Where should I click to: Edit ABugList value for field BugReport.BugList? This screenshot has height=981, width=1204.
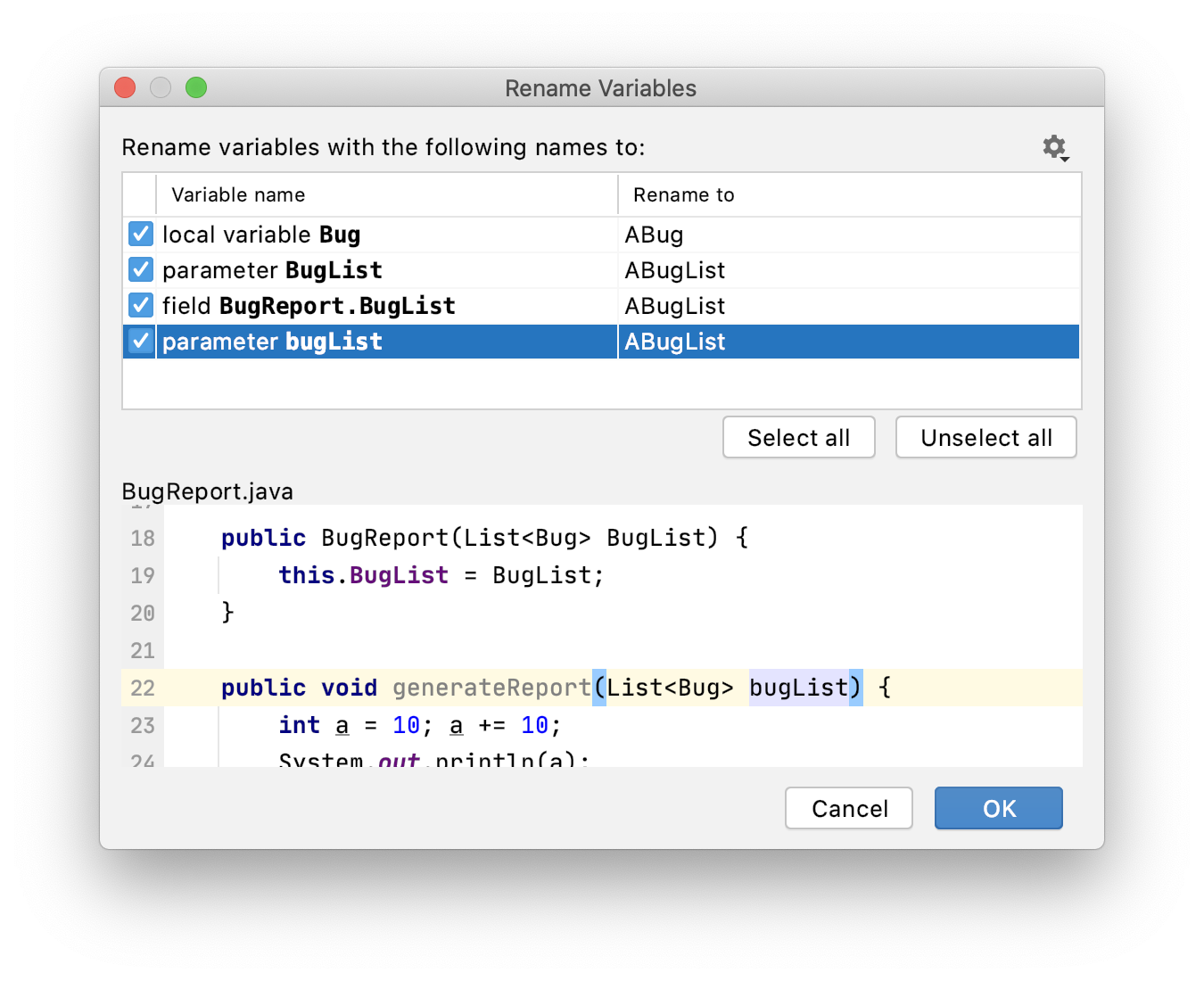pyautogui.click(x=849, y=306)
